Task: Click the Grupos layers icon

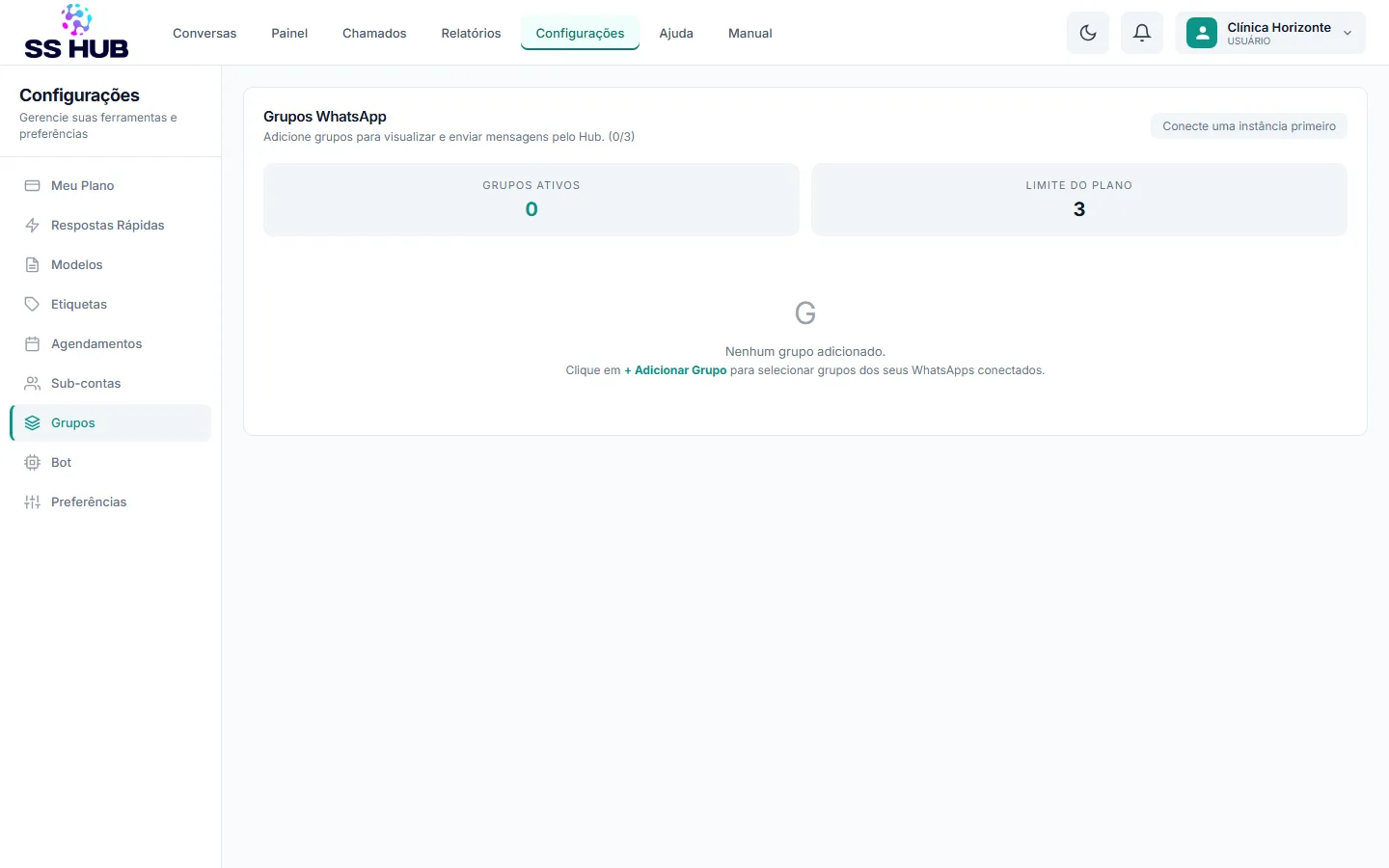Action: pos(32,422)
